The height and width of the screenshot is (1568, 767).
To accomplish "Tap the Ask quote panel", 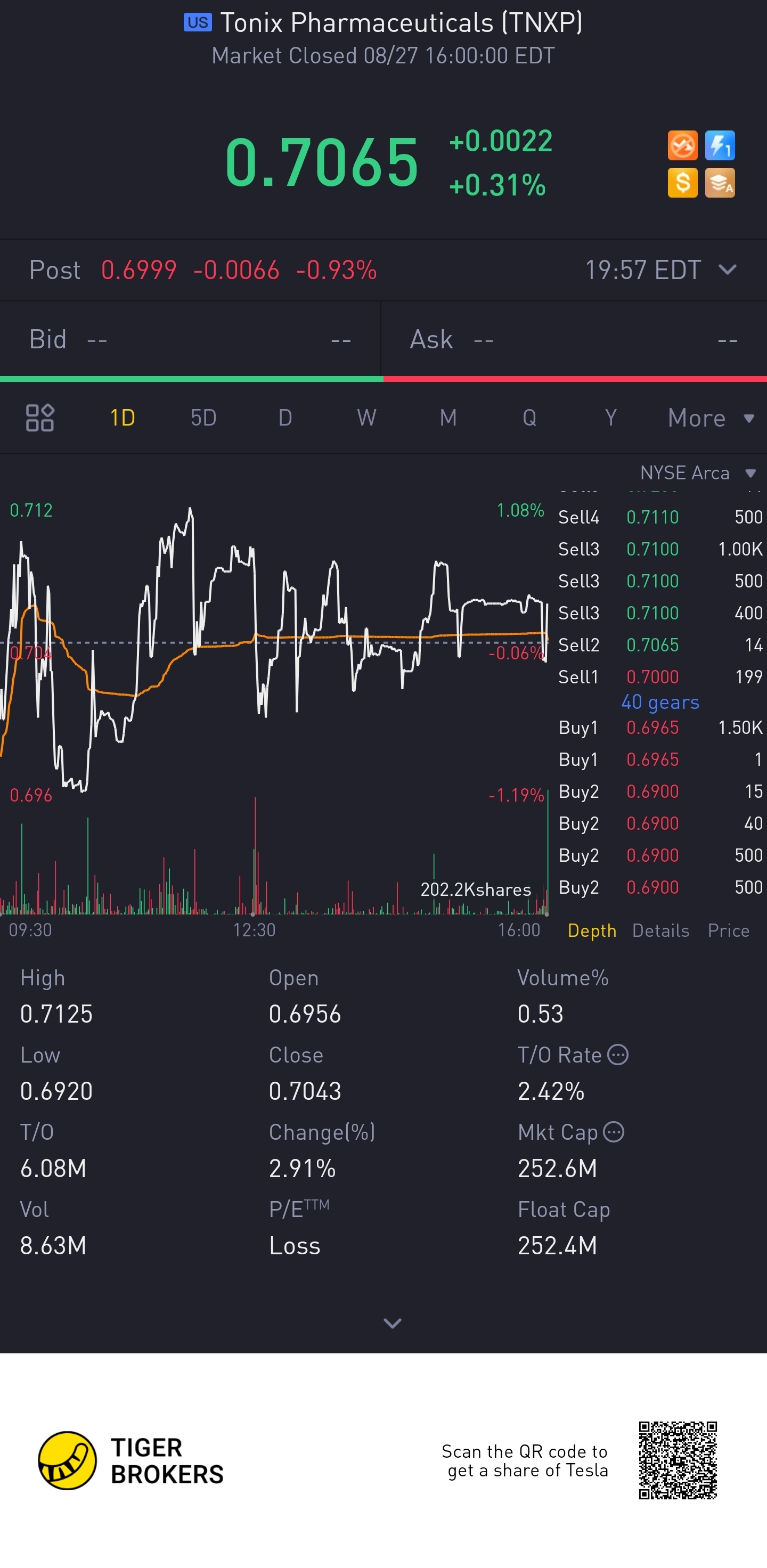I will click(574, 340).
